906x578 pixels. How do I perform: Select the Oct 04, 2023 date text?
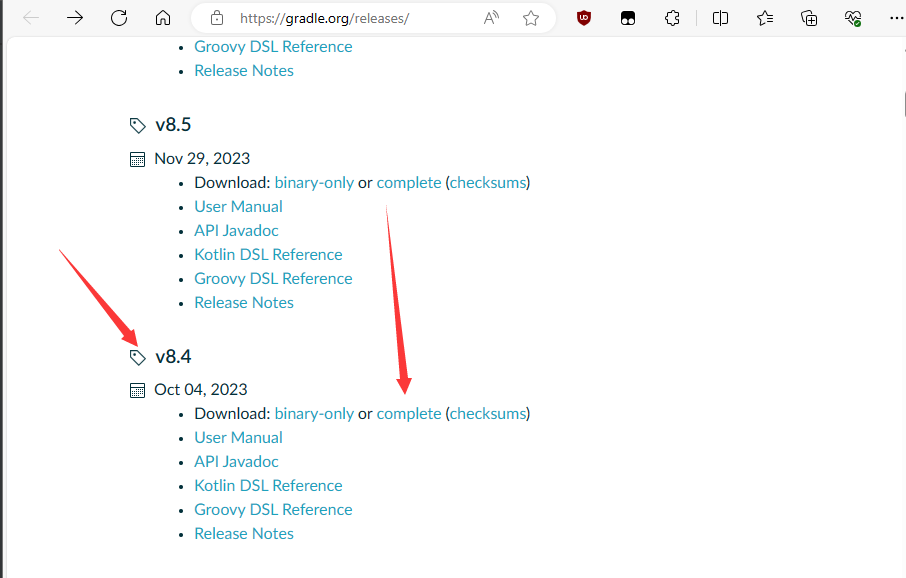point(200,390)
